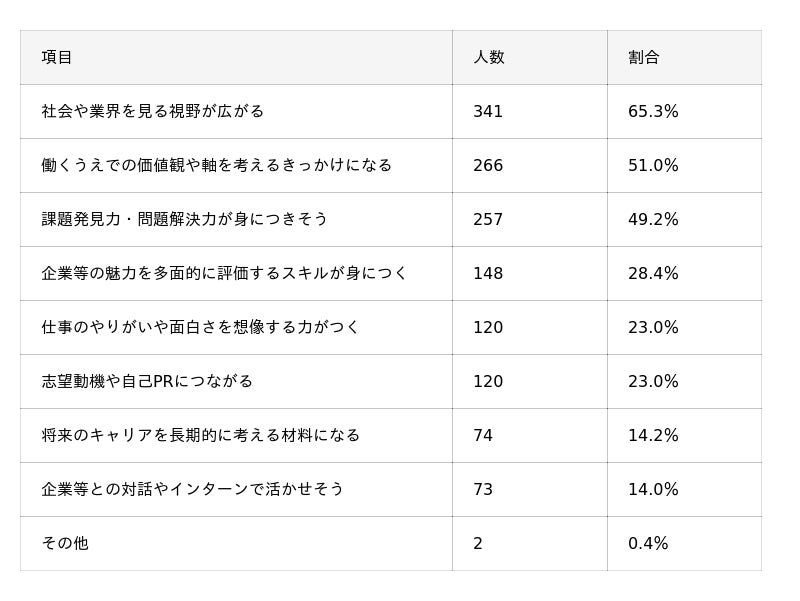Select the 将来のキャリアを長期的に考える材料になる cell
The width and height of the screenshot is (800, 601).
click(x=201, y=435)
